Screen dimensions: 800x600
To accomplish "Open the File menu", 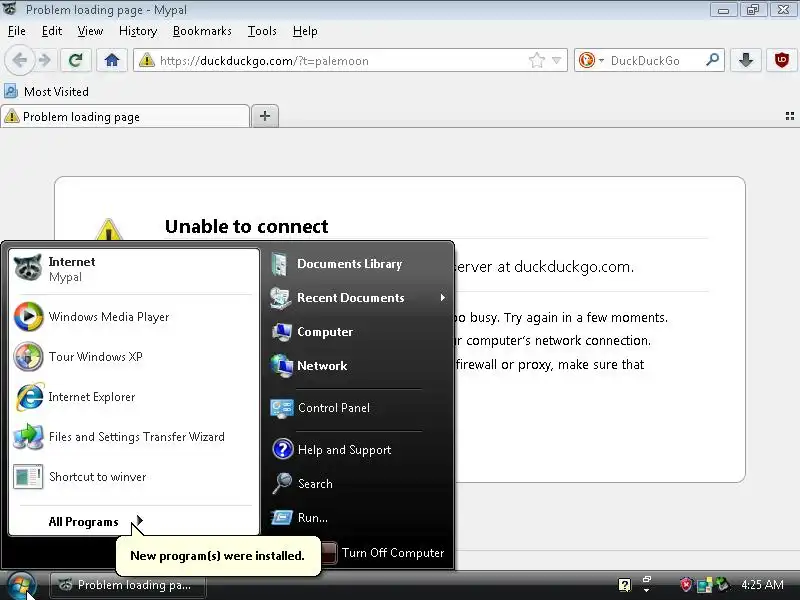I will click(x=17, y=31).
